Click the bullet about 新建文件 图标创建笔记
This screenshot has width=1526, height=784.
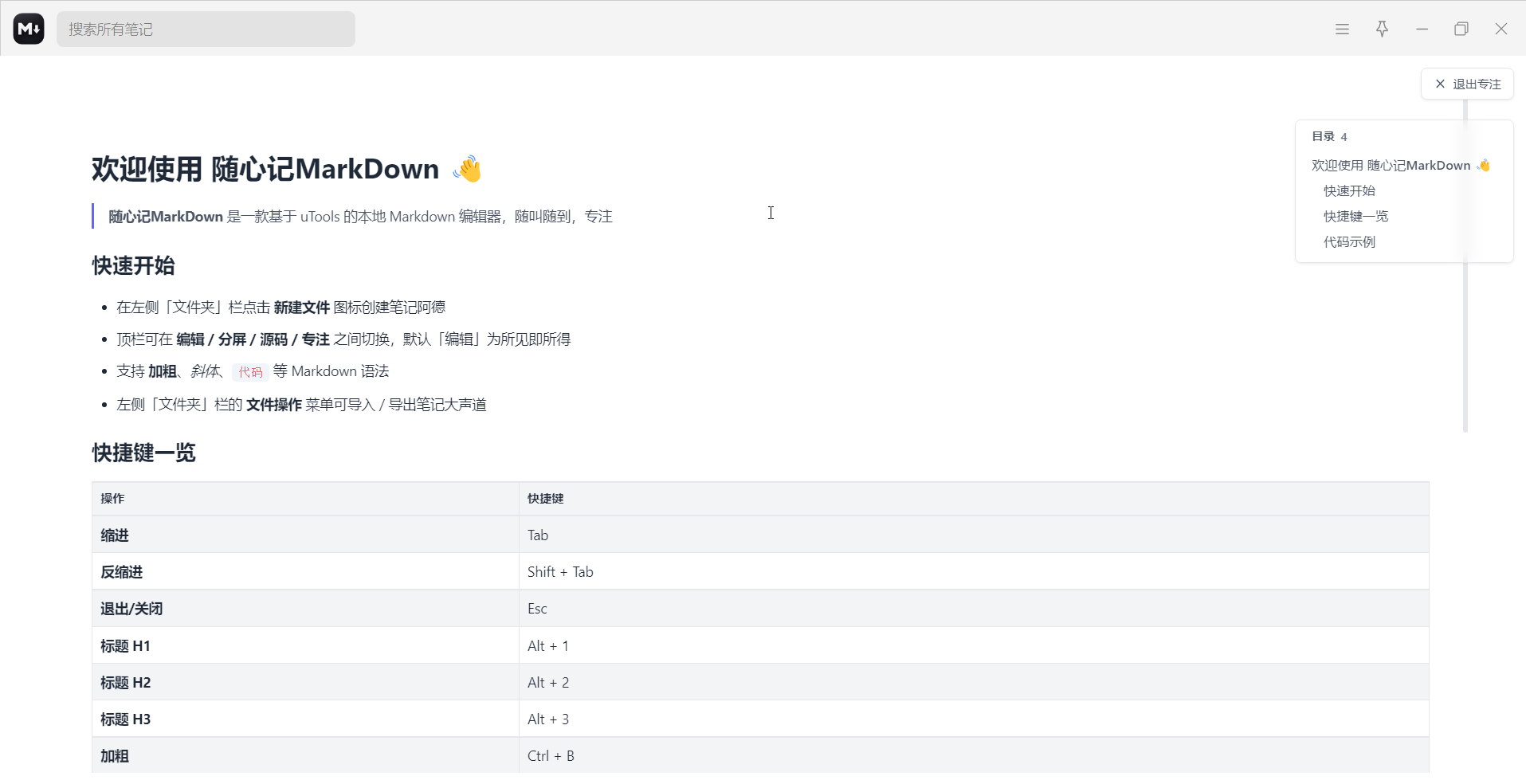click(280, 307)
